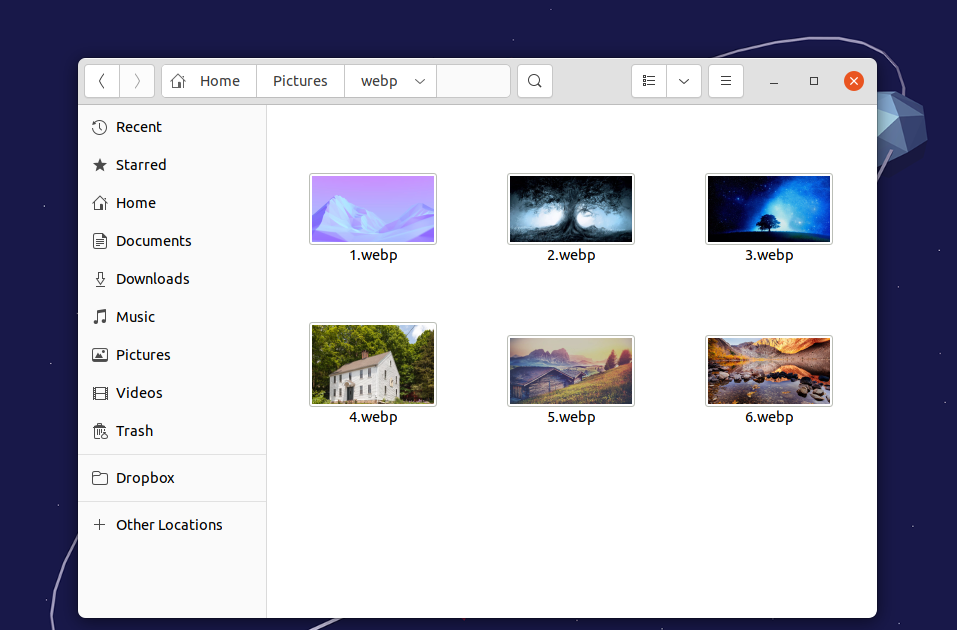Click the Videos film icon

pyautogui.click(x=99, y=393)
